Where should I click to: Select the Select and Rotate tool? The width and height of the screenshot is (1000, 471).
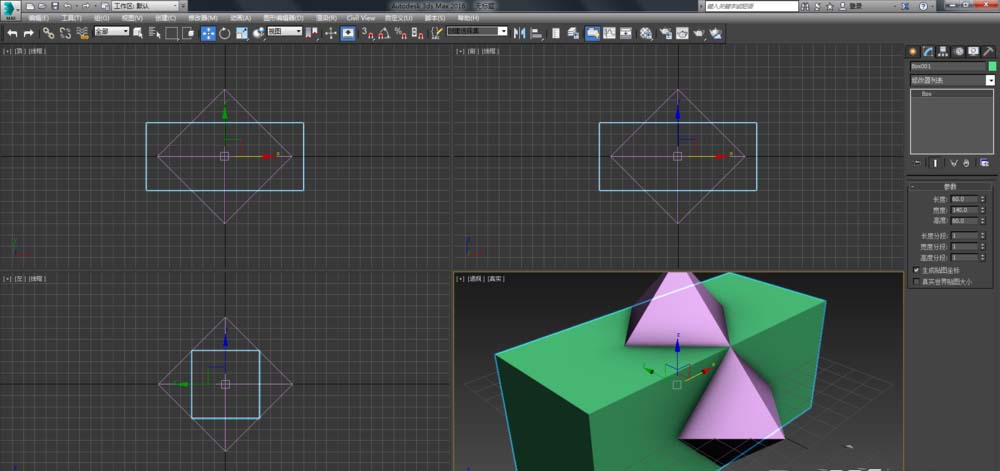coord(225,33)
